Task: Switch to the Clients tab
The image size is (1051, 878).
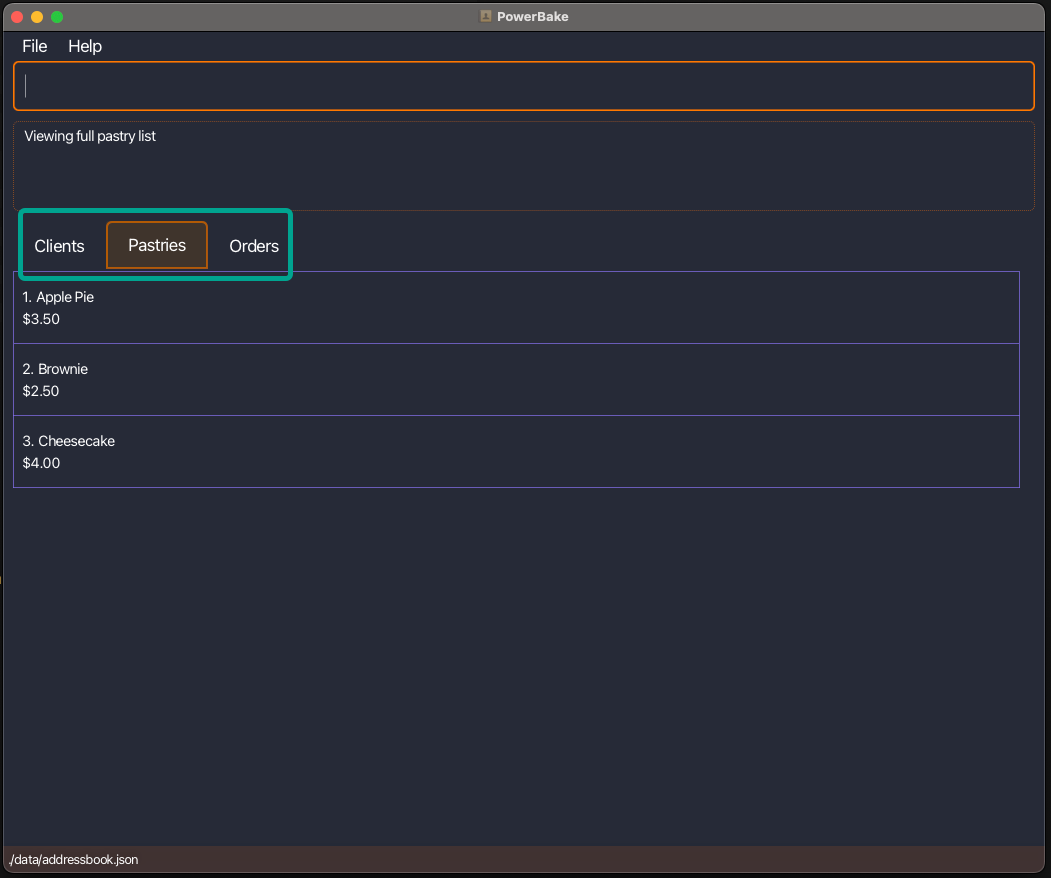Action: pos(59,245)
